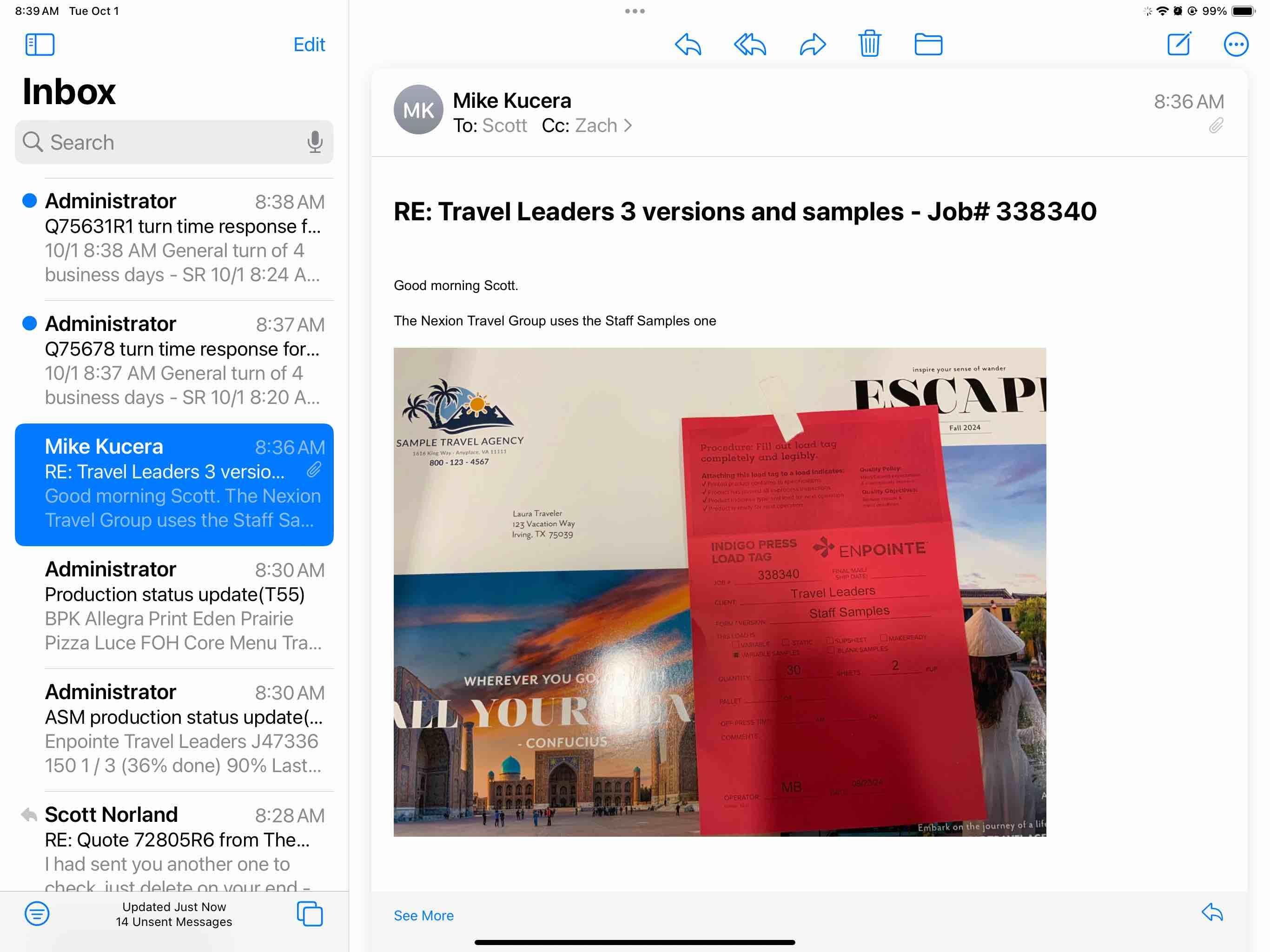Image resolution: width=1270 pixels, height=952 pixels.
Task: Click the Search mail field
Action: point(166,142)
